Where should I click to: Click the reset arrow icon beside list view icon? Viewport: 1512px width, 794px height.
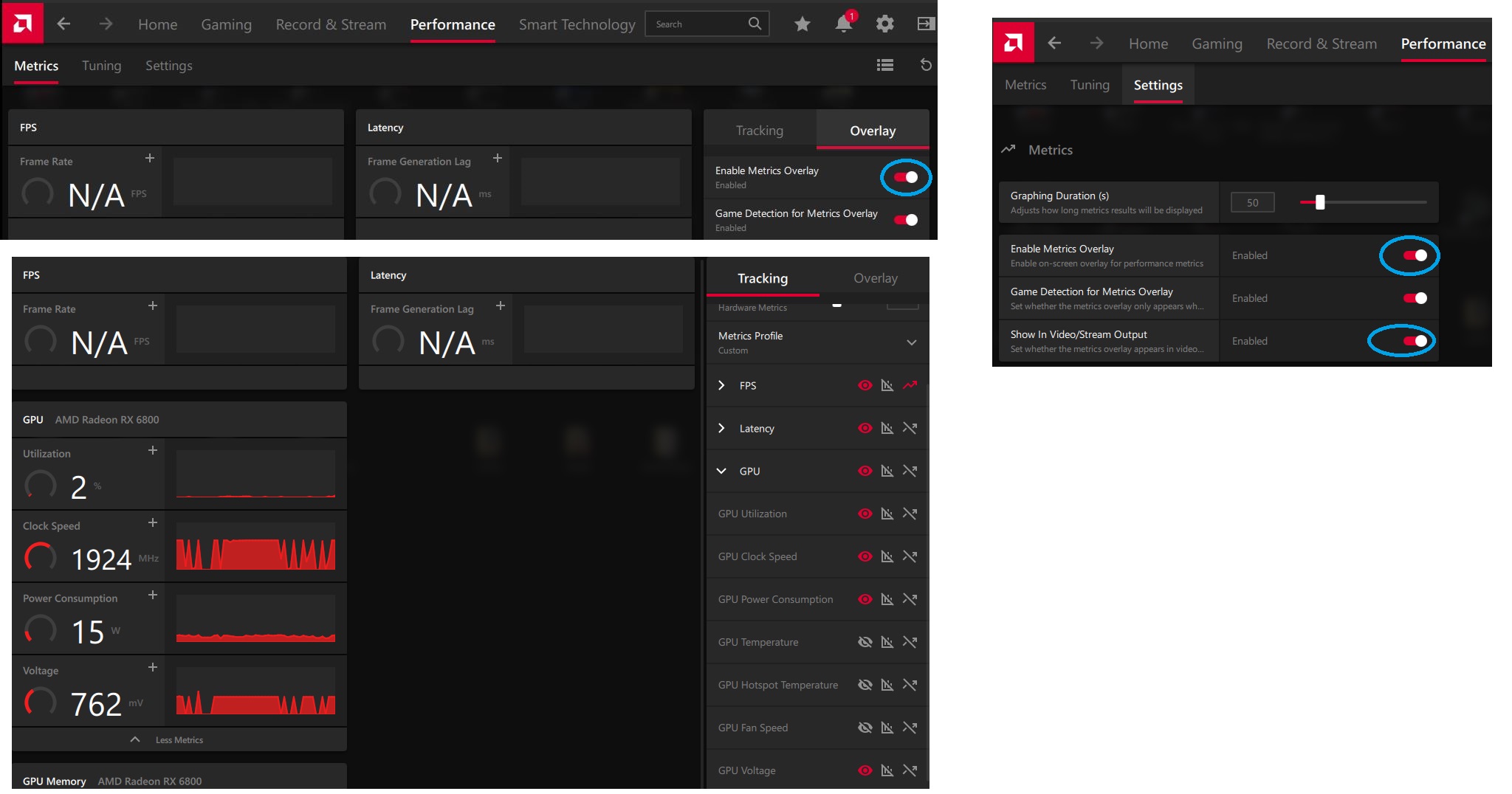[x=926, y=65]
